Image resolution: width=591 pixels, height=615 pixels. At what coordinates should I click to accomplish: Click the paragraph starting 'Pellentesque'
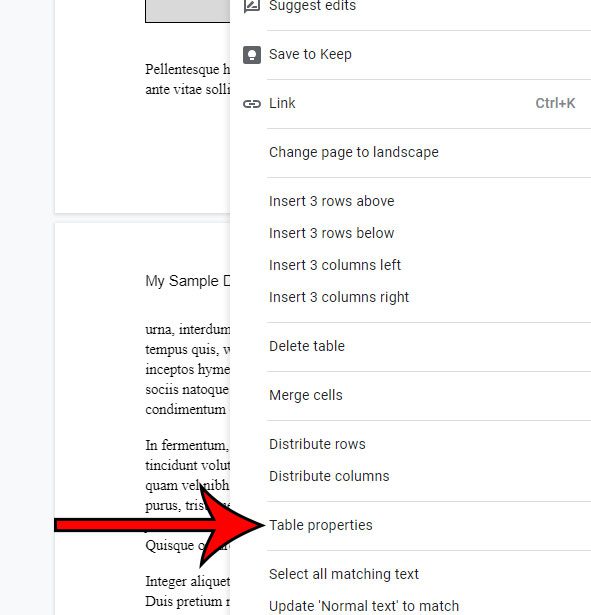coord(187,70)
